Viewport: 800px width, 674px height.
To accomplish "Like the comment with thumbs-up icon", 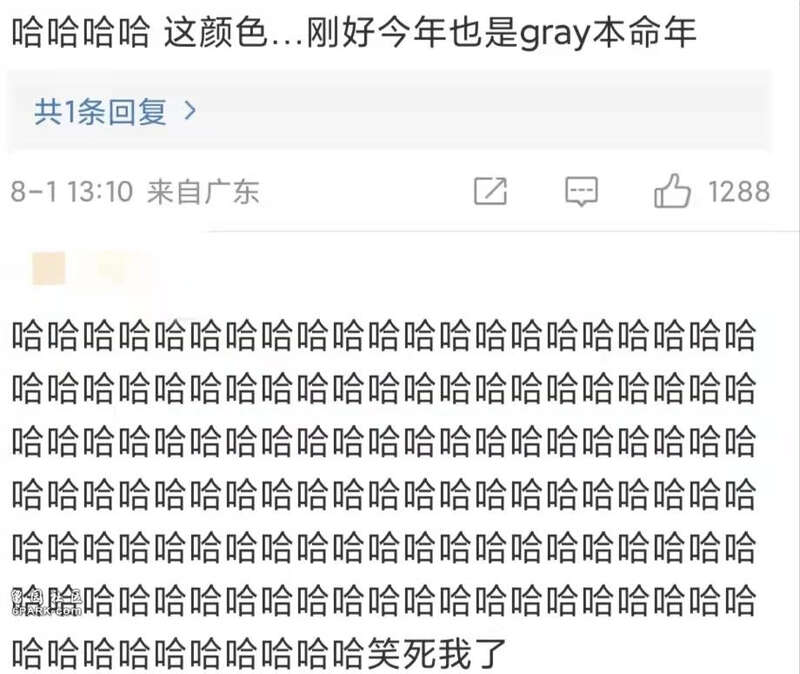I will tap(672, 190).
